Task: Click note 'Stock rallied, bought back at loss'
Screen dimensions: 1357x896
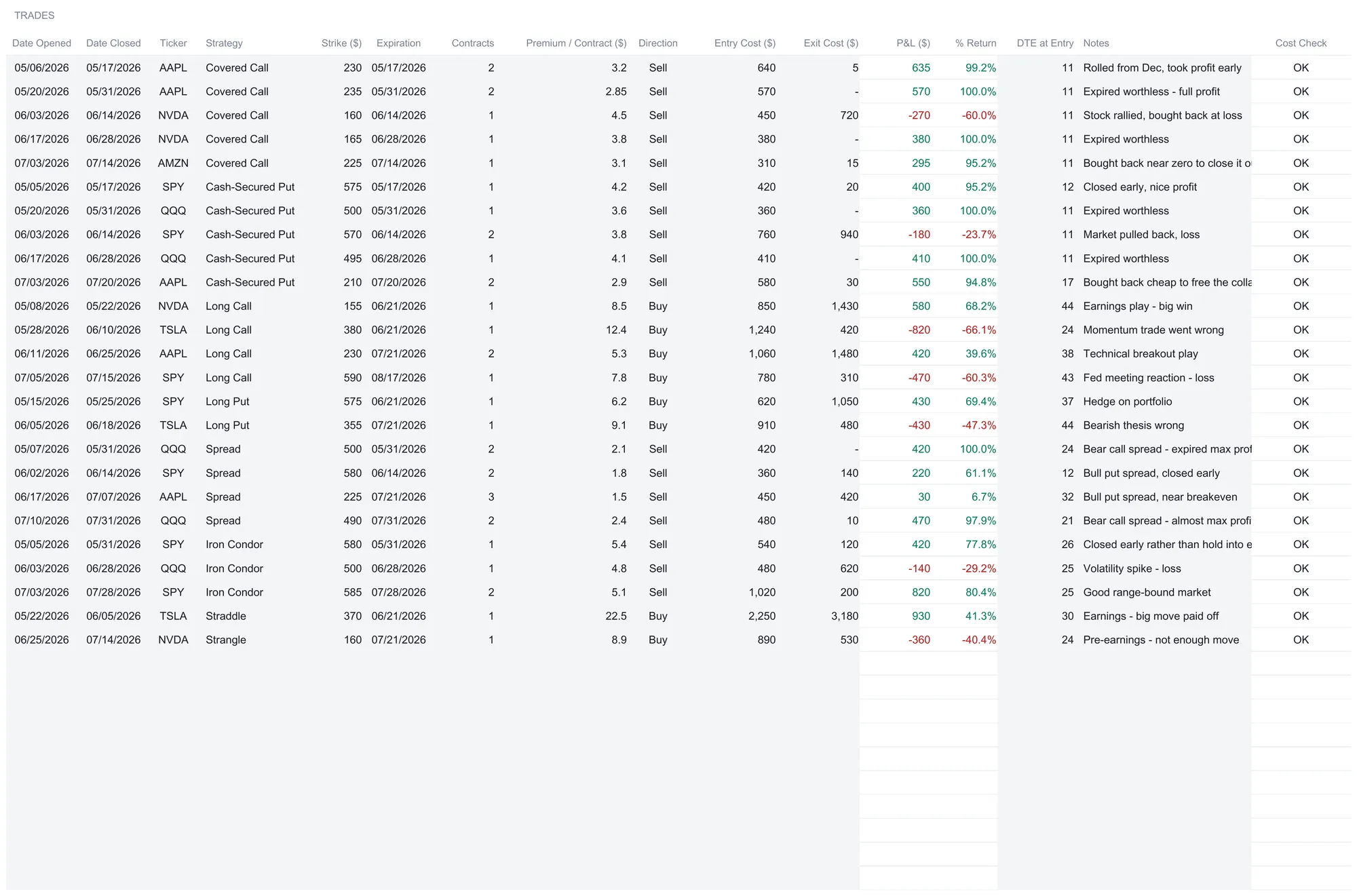Action: [x=1162, y=115]
